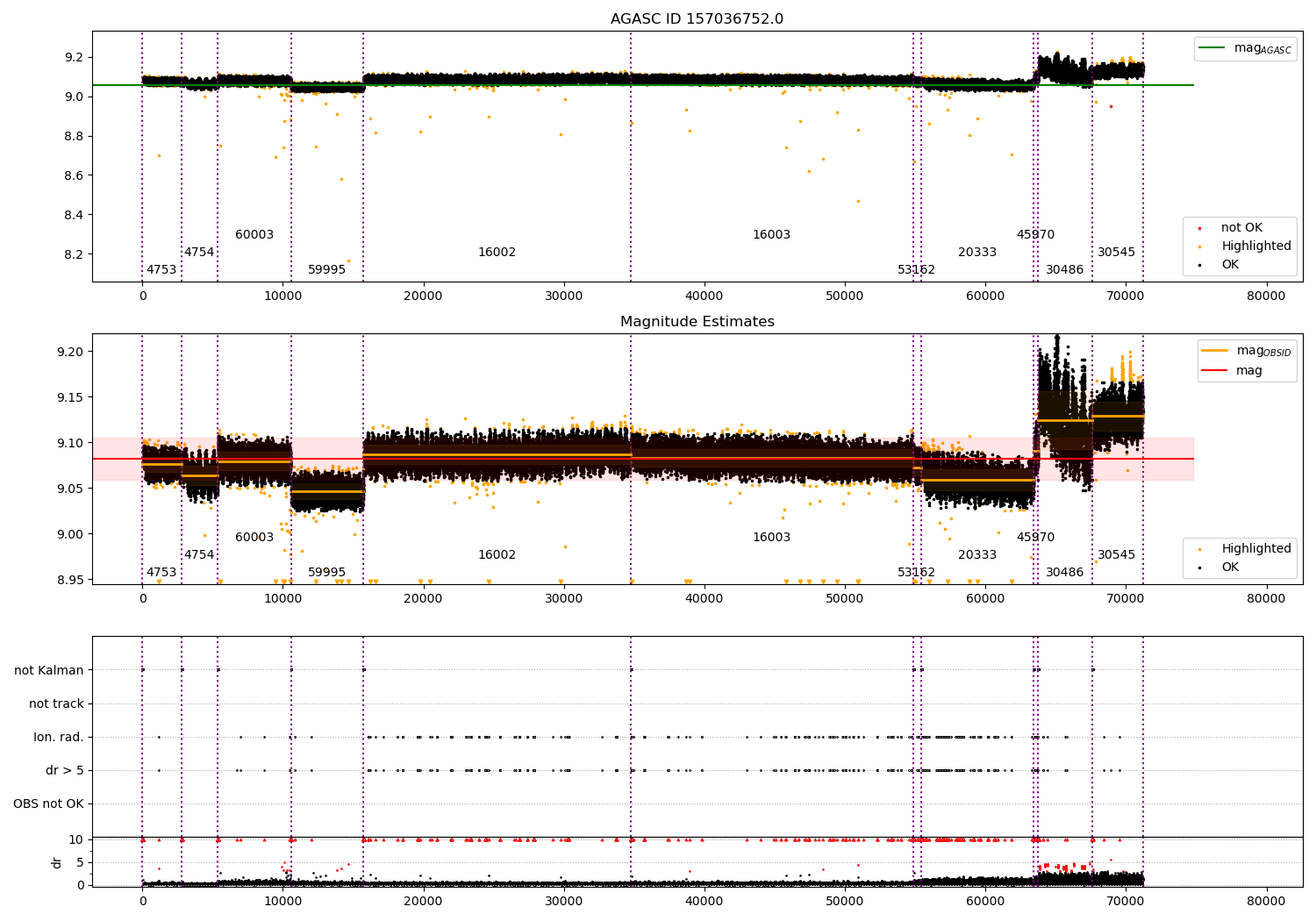Click obsid label 4754 in Magnitude Estimates plot
Viewport: 1316px width, 921px height.
(x=199, y=554)
